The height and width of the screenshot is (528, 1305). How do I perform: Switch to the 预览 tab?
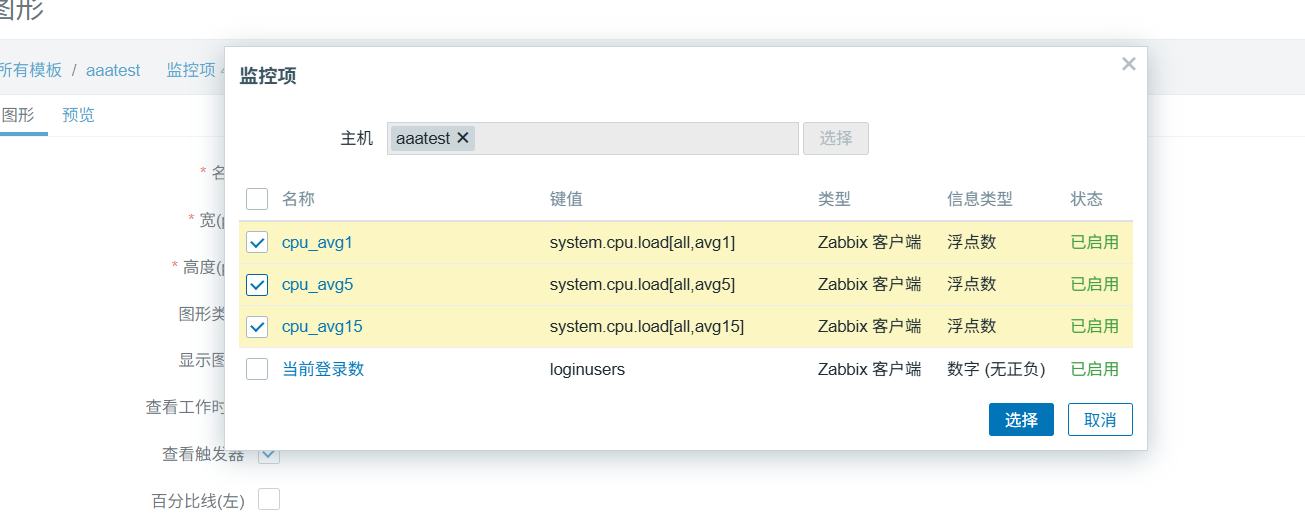click(x=78, y=115)
